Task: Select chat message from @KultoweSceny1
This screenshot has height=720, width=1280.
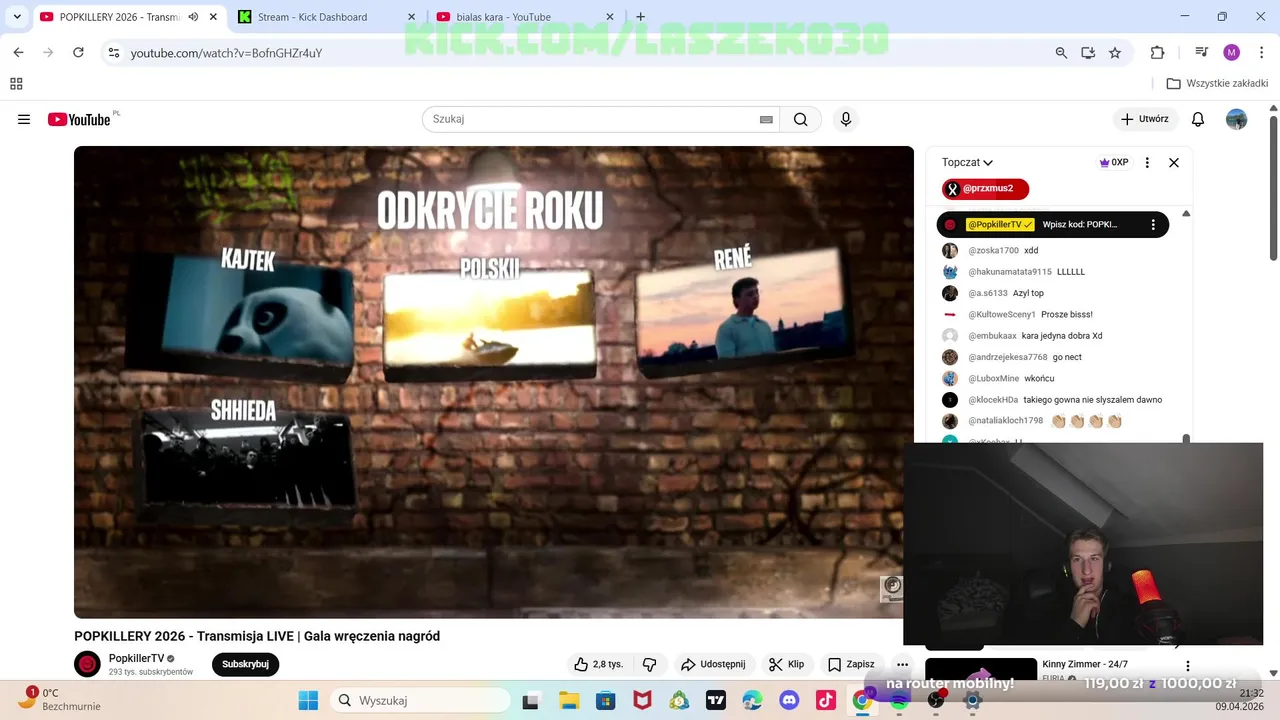Action: coord(1067,315)
